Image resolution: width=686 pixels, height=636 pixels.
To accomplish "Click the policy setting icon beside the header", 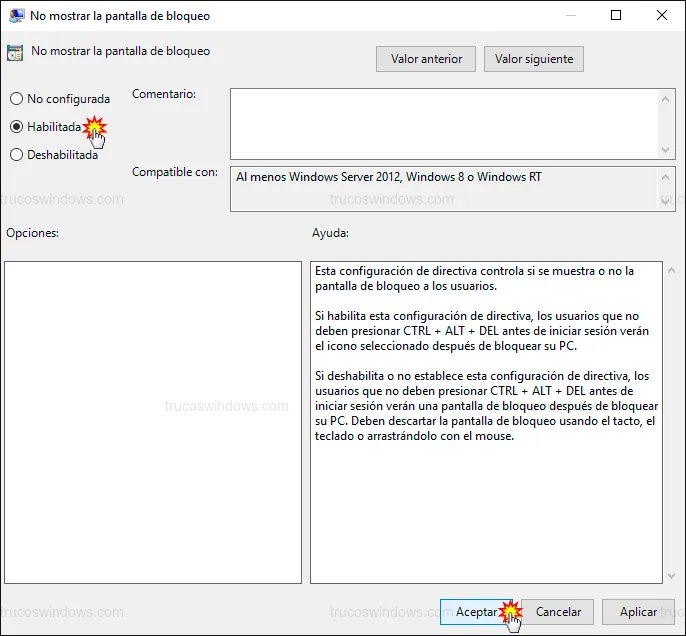I will tap(15, 53).
